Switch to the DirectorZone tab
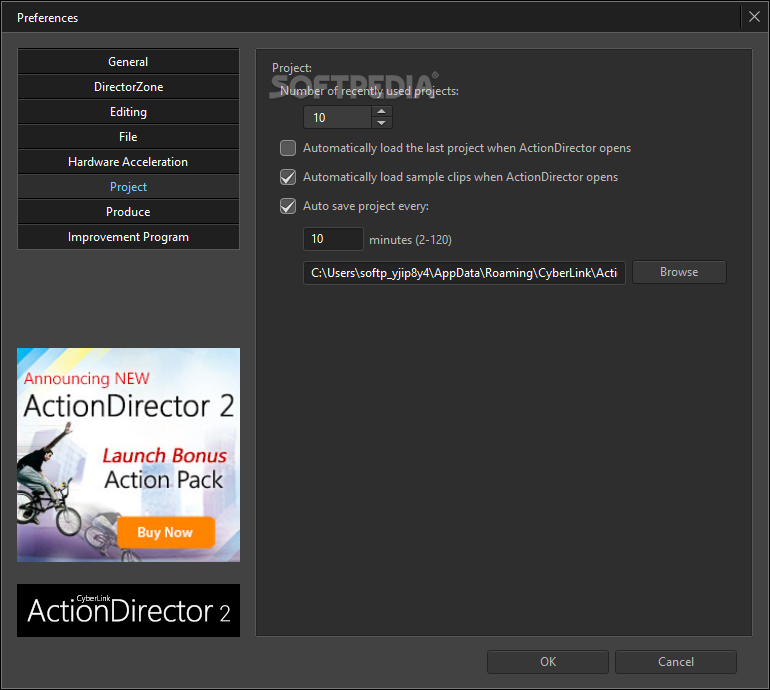 click(x=128, y=87)
